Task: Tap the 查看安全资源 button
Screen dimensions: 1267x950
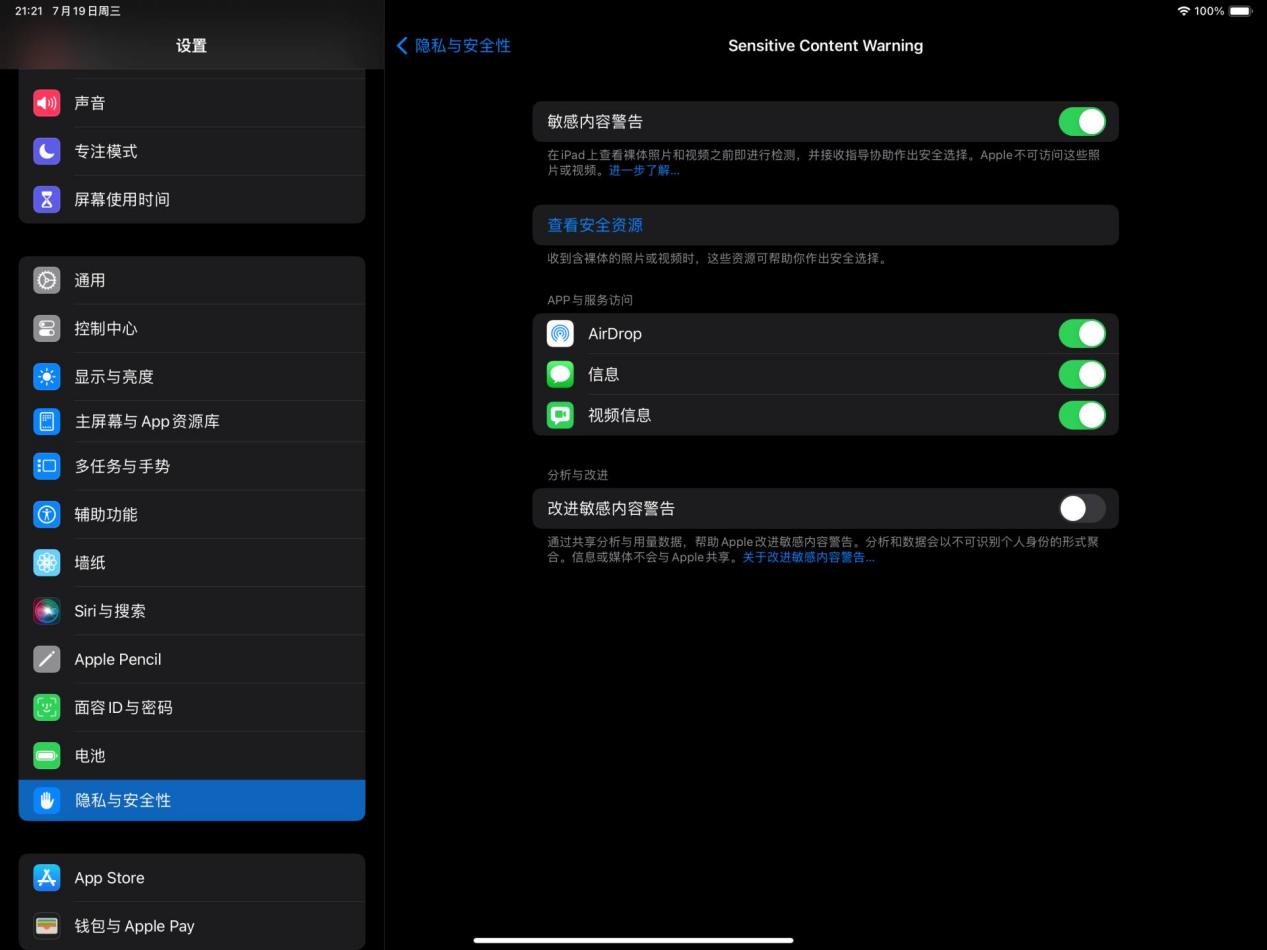Action: 595,224
